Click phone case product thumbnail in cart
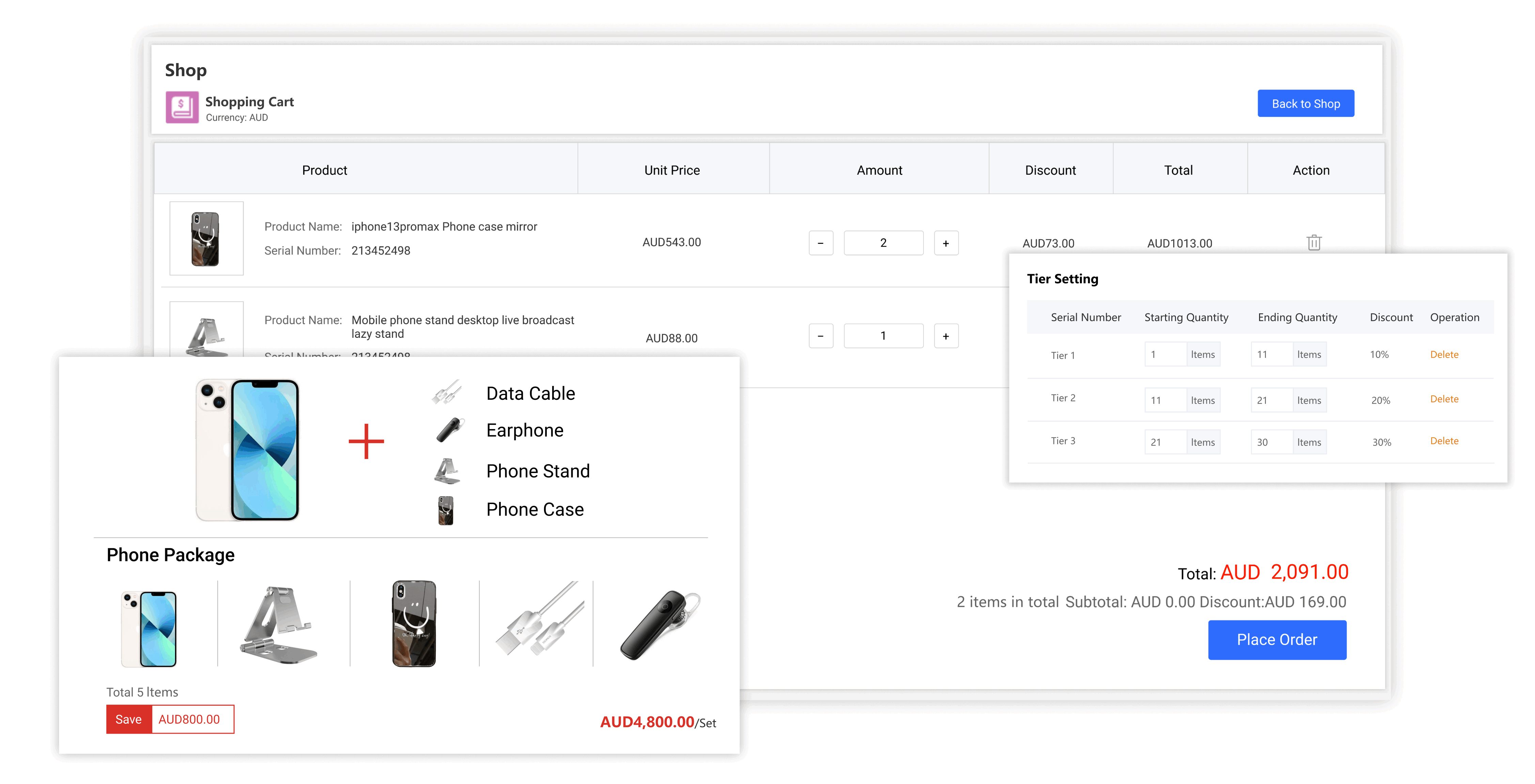 coord(206,238)
